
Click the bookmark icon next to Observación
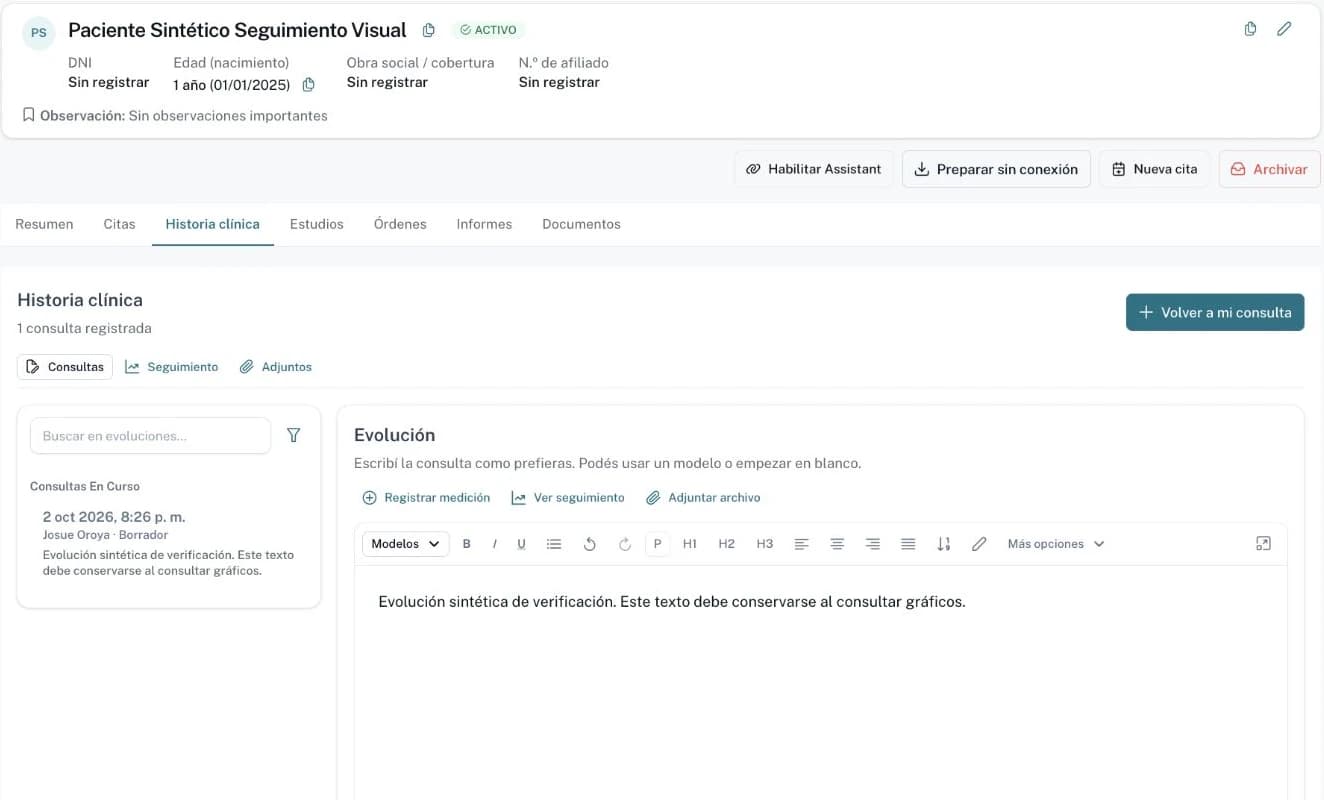click(x=28, y=116)
